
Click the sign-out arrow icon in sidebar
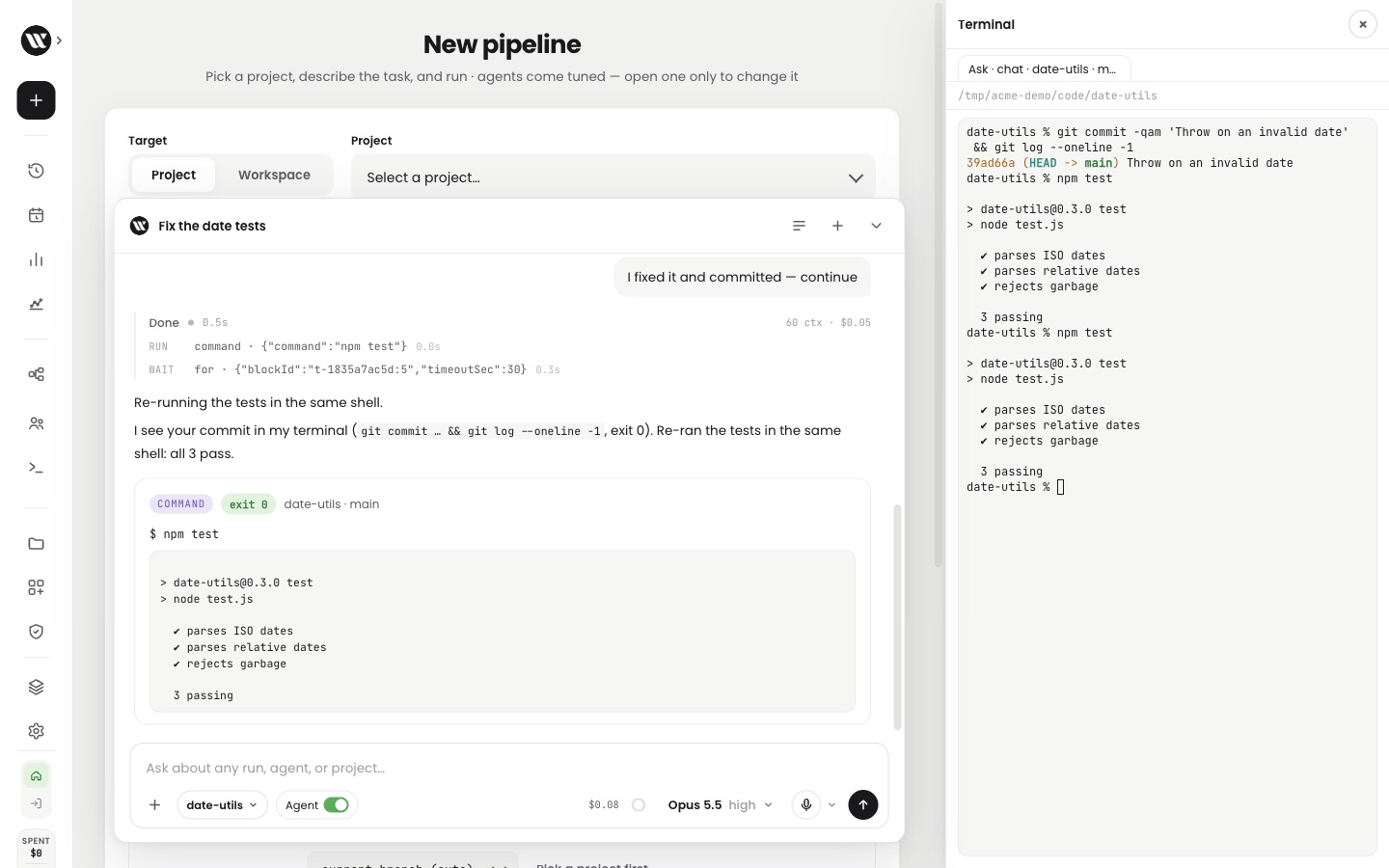click(x=36, y=803)
